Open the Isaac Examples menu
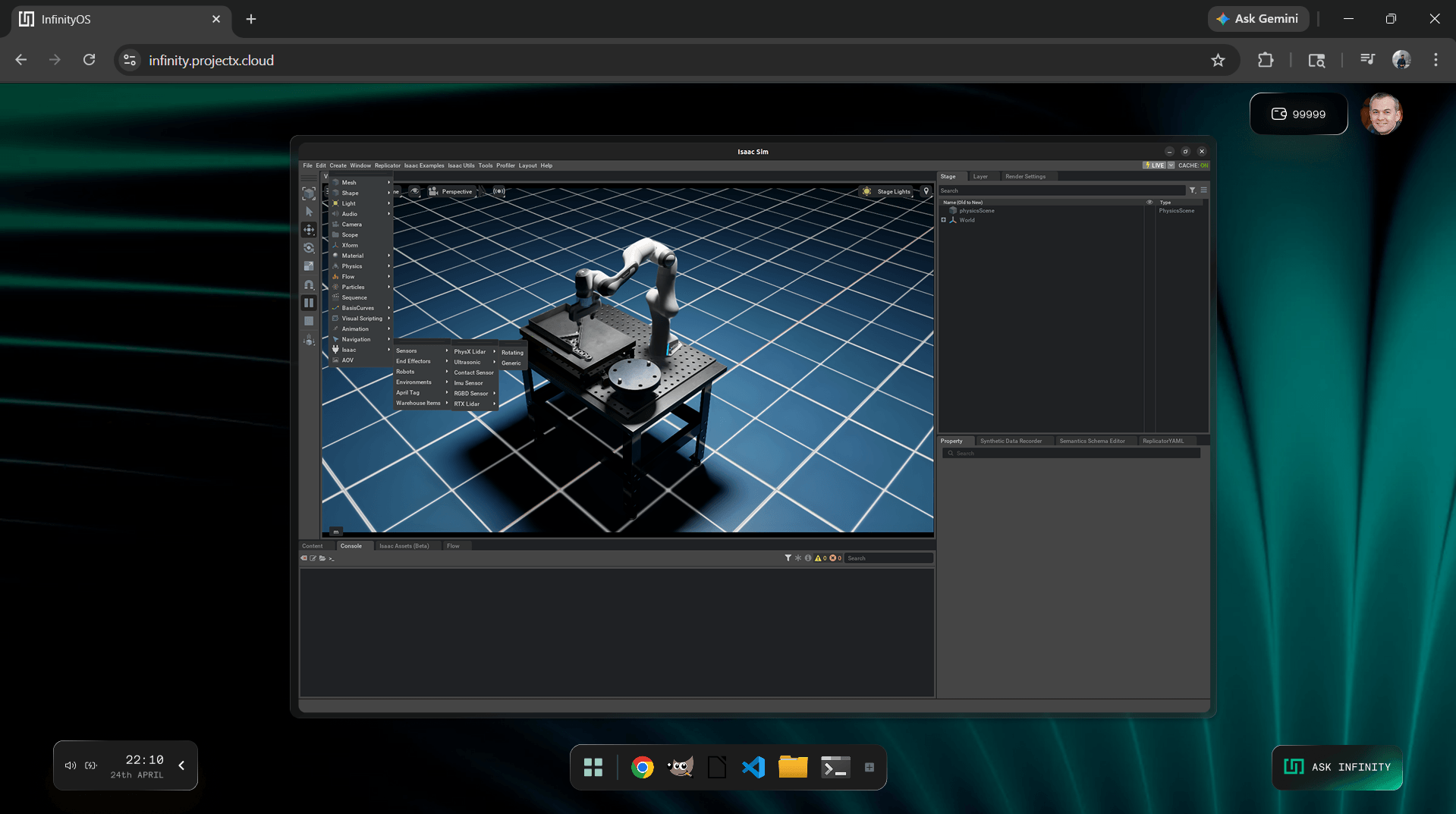Screen dimensions: 1456x814 (424, 165)
